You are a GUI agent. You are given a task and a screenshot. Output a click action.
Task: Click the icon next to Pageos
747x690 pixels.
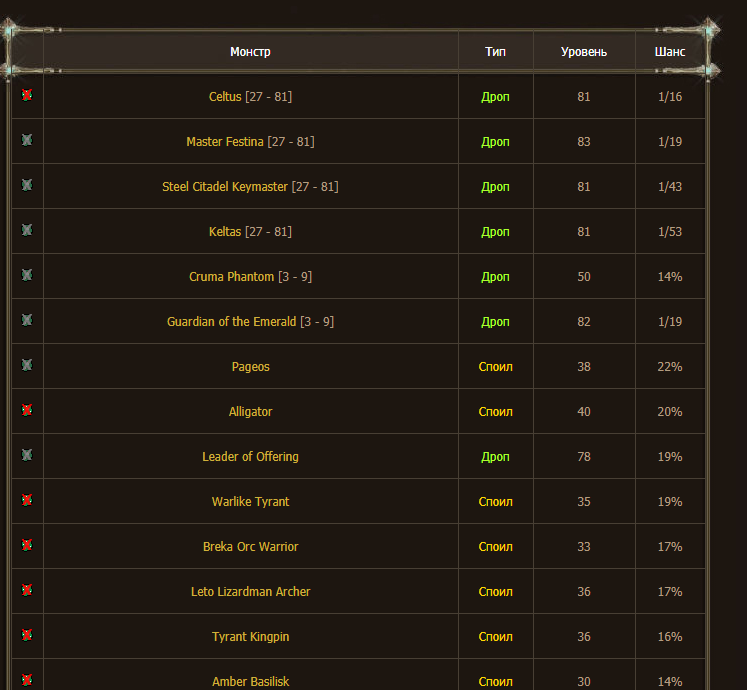tap(27, 366)
